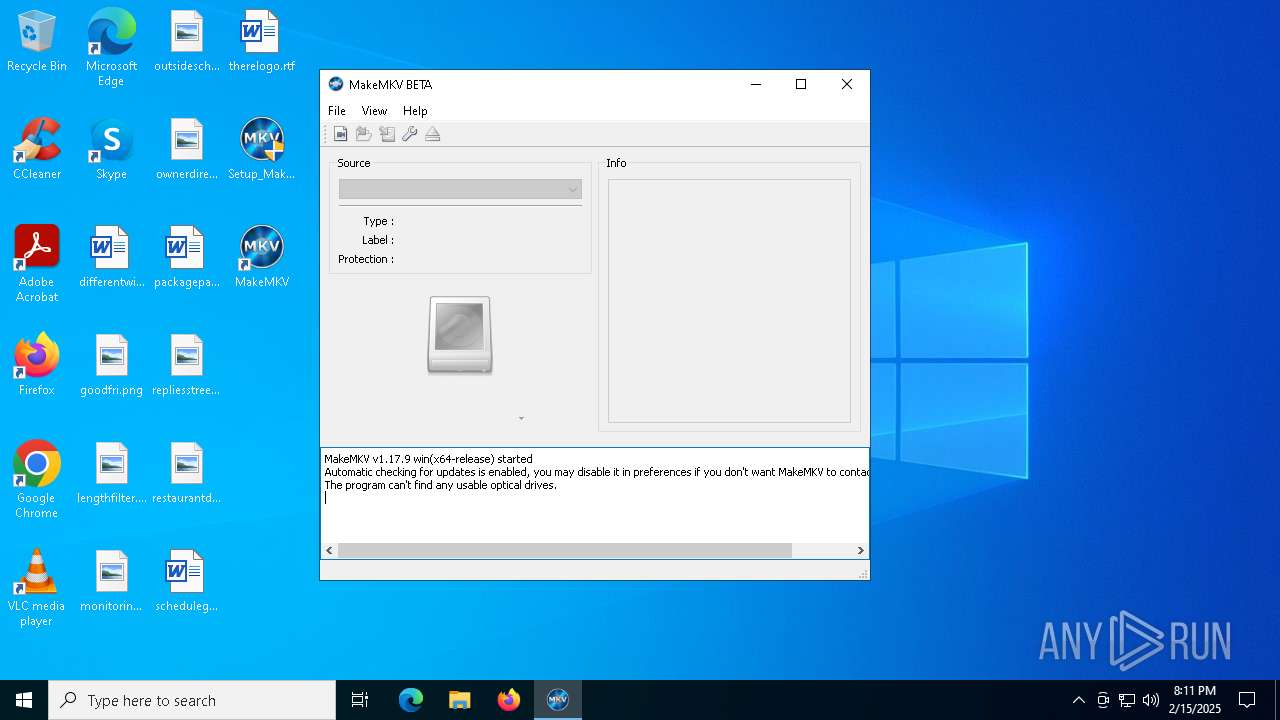Click the empty Info panel area
The image size is (1280, 720).
(729, 301)
